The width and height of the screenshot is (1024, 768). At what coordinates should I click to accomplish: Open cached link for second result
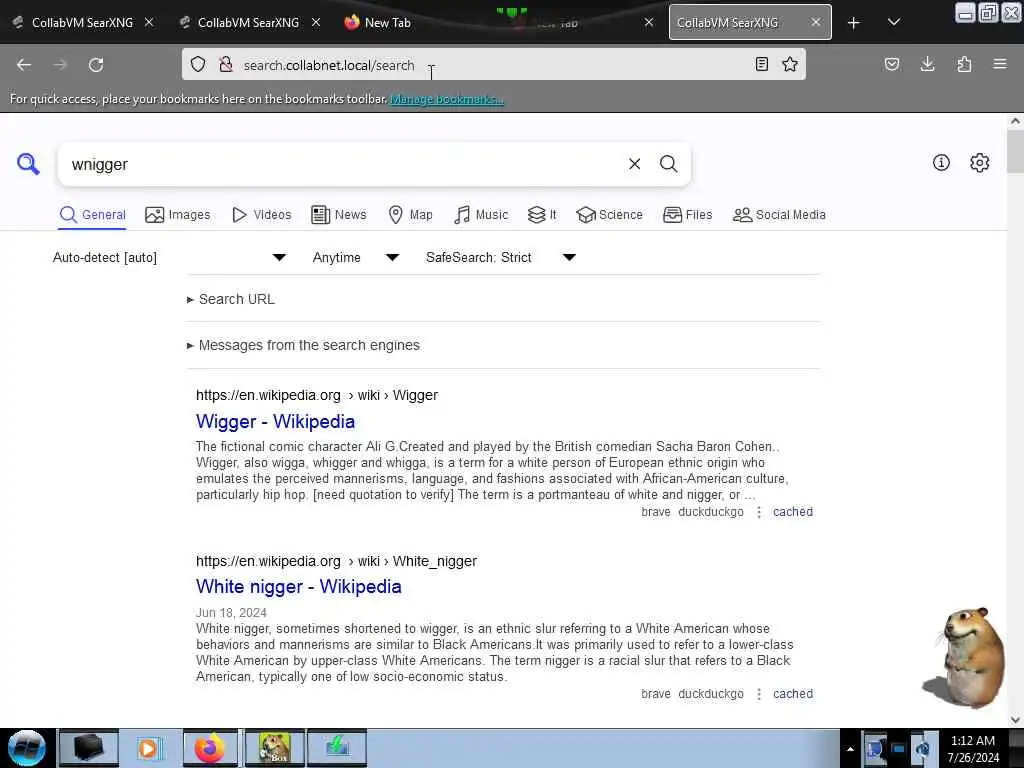(x=793, y=694)
